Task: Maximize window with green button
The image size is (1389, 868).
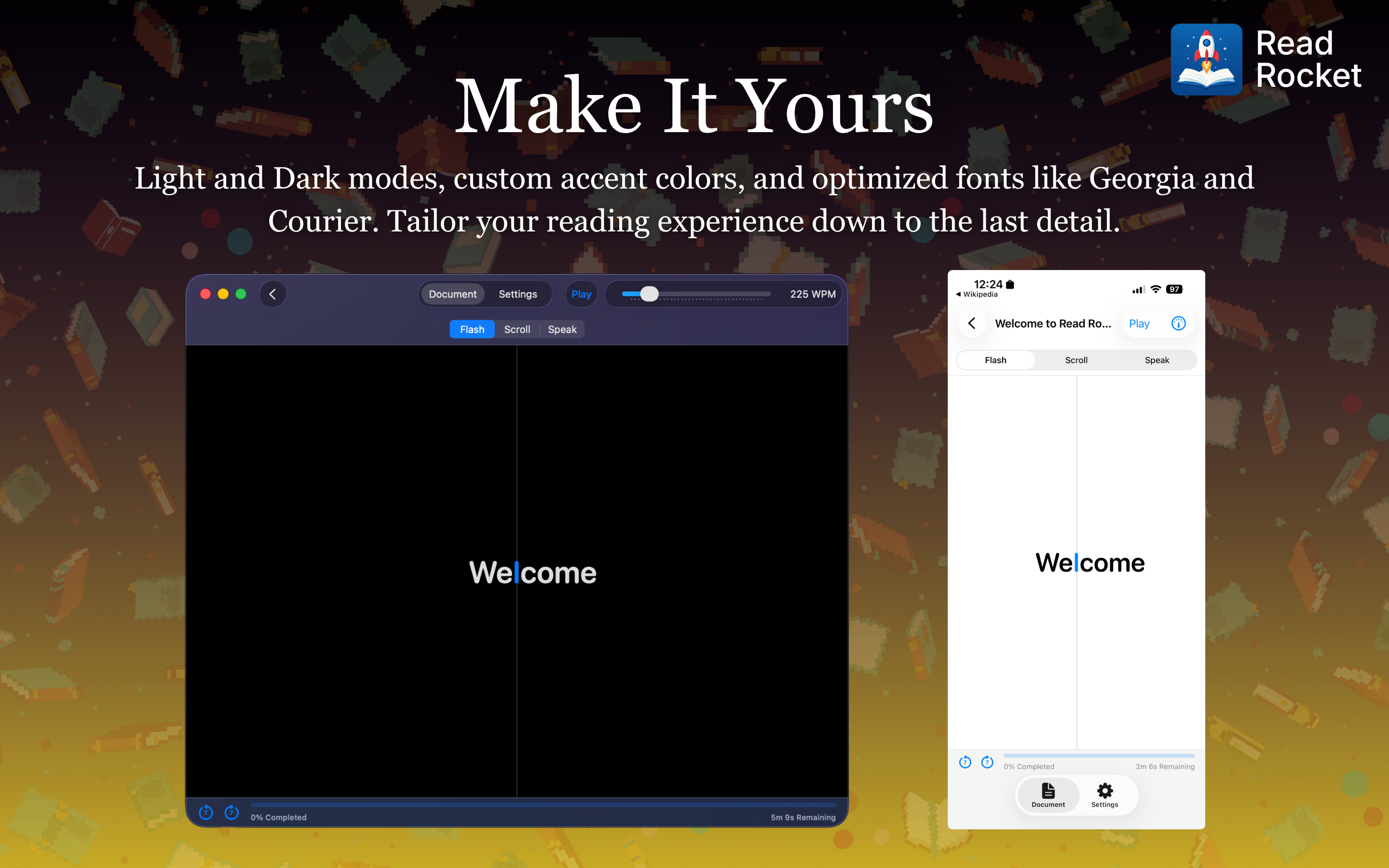Action: click(x=241, y=294)
